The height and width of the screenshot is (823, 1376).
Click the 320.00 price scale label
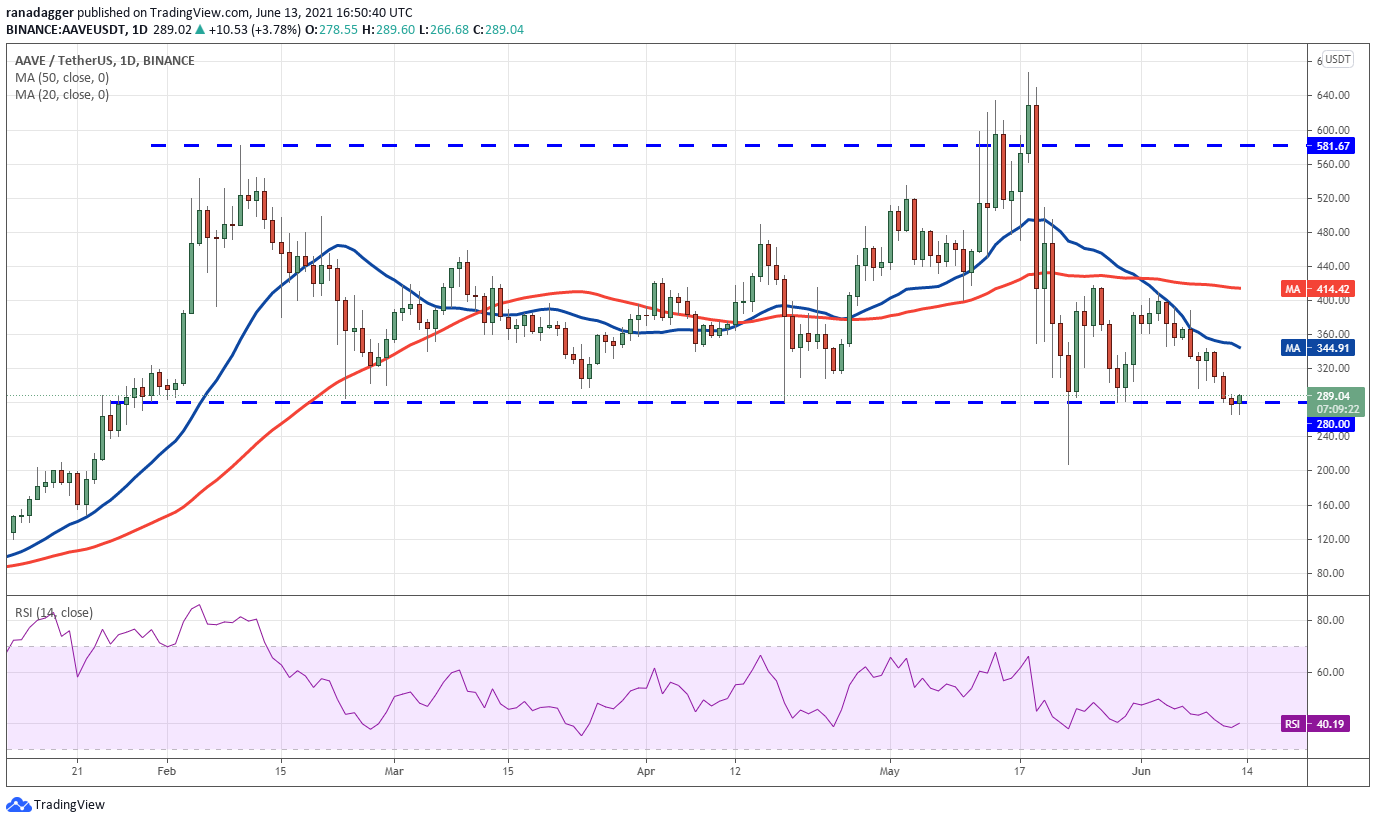(1335, 368)
